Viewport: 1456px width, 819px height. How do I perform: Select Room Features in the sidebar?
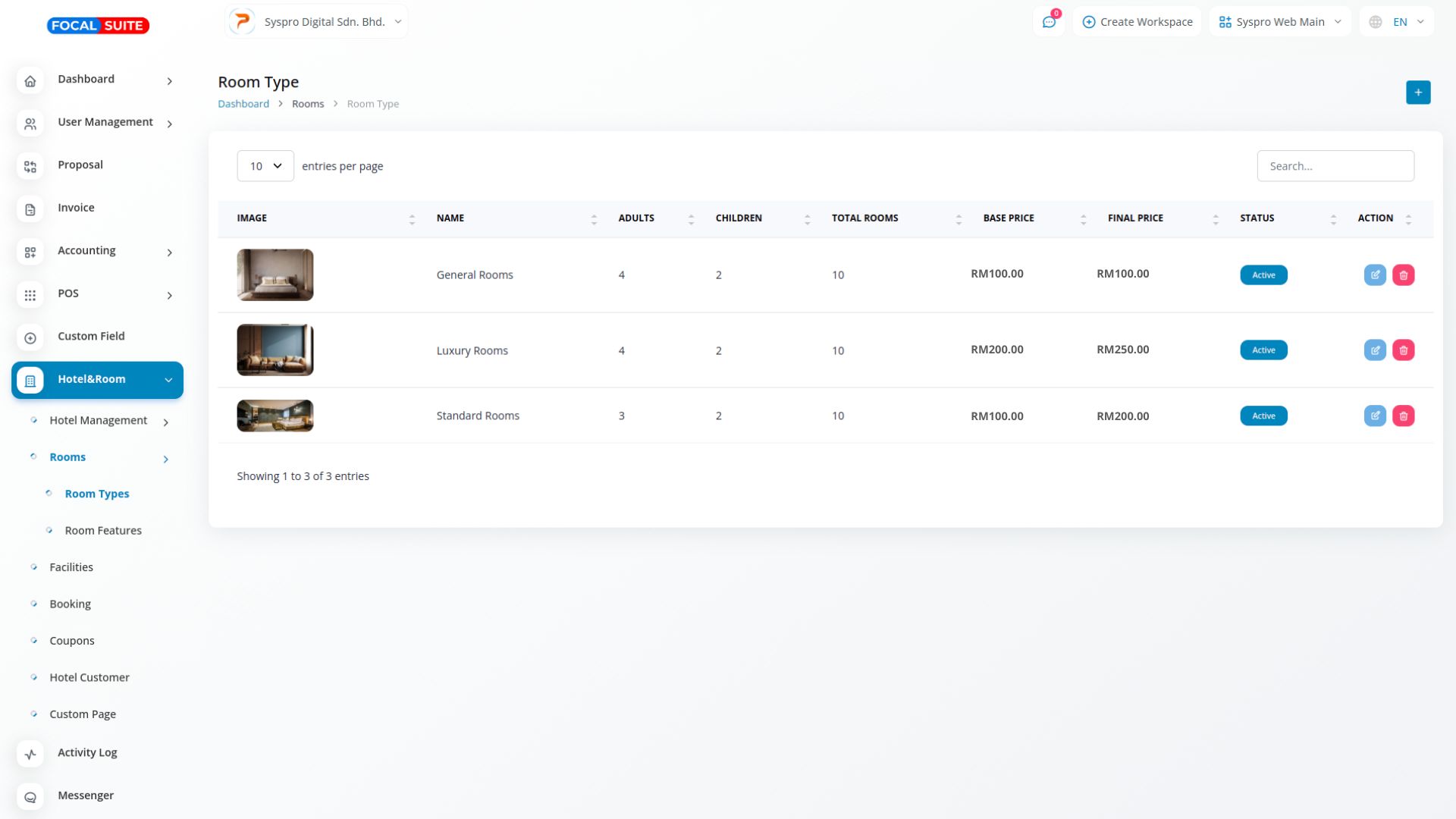click(x=103, y=531)
